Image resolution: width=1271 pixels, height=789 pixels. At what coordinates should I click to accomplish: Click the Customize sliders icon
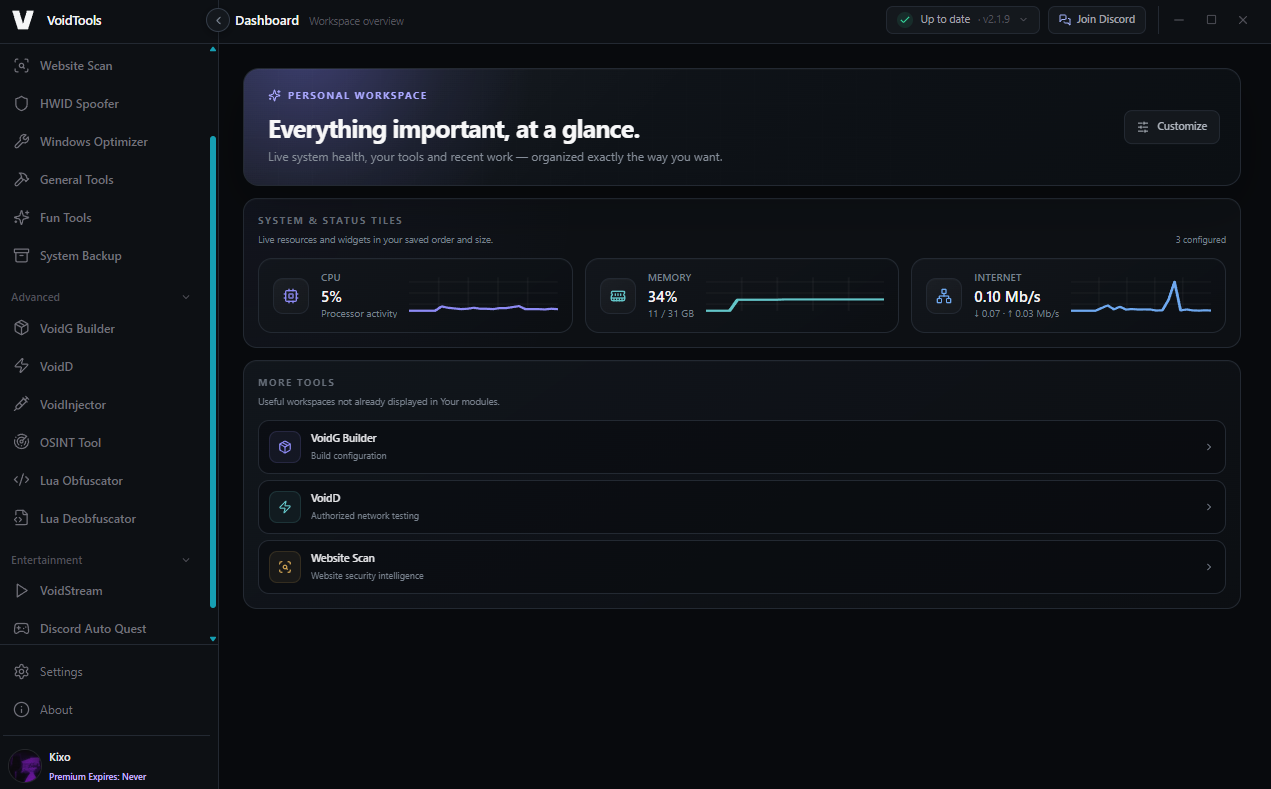pyautogui.click(x=1143, y=127)
